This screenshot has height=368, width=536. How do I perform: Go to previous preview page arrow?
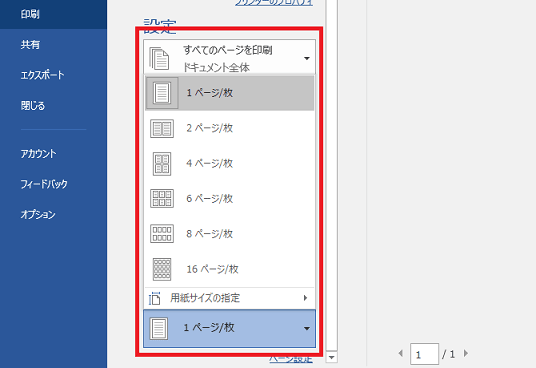tap(401, 353)
